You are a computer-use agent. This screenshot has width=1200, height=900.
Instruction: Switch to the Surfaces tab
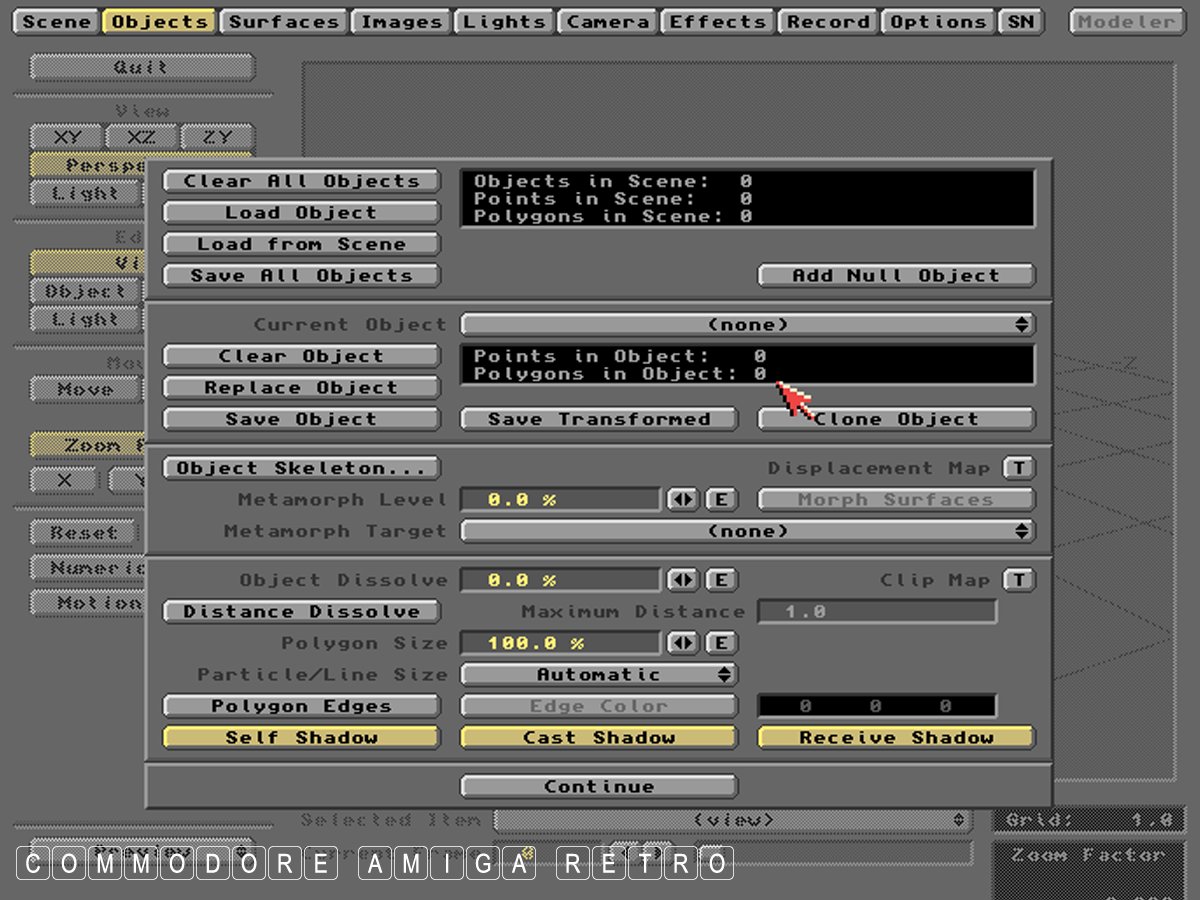(284, 21)
